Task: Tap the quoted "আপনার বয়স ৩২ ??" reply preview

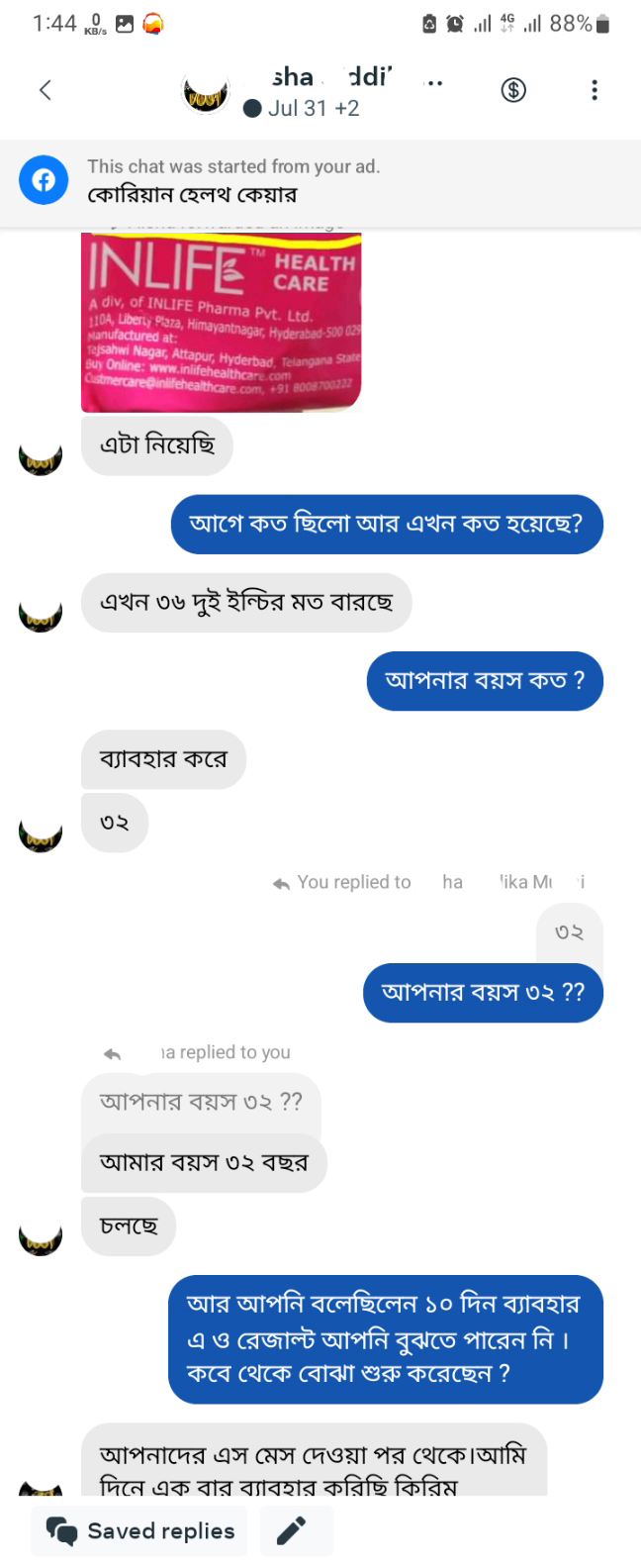Action: [201, 1103]
